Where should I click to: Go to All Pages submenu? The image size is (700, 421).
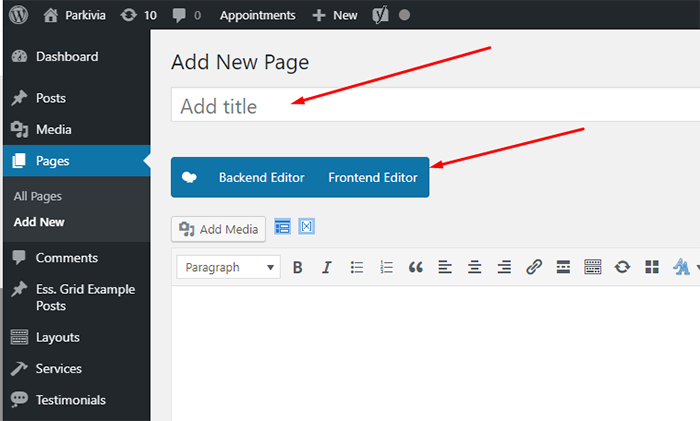pos(38,196)
